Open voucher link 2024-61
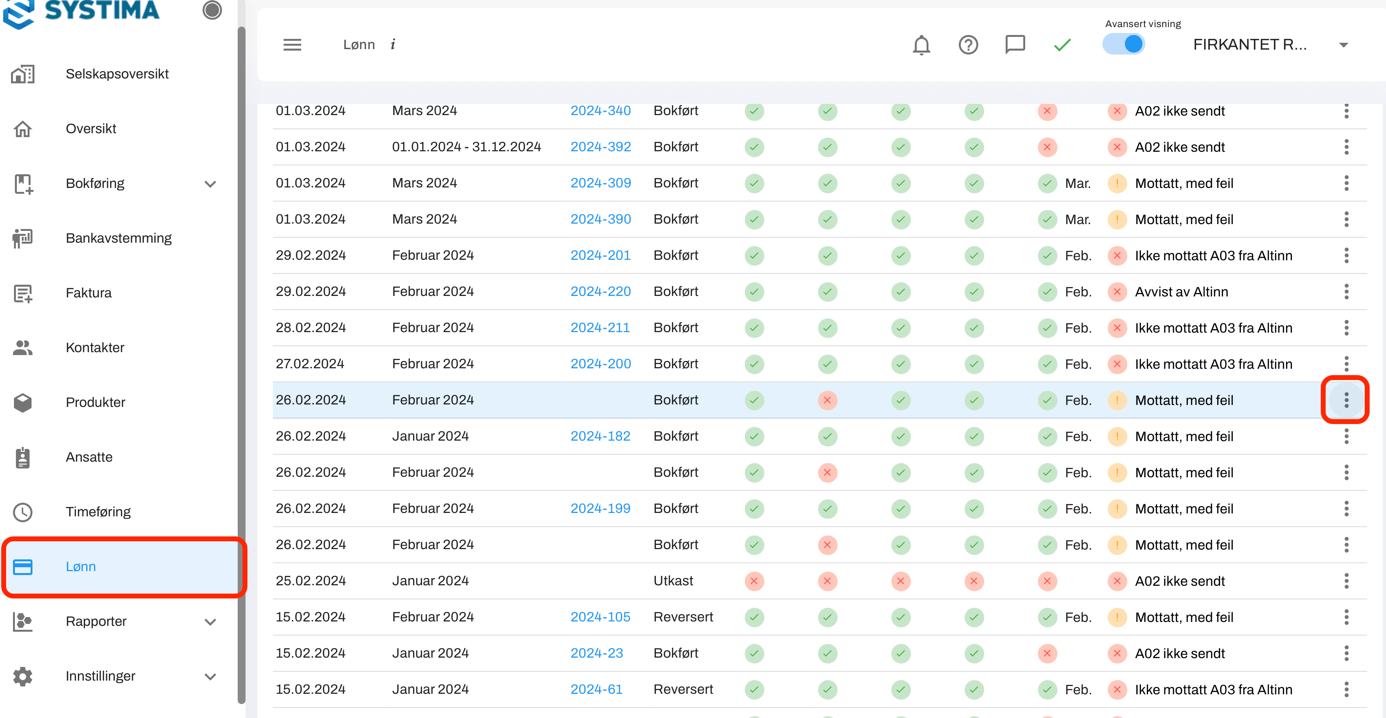The width and height of the screenshot is (1386, 718). click(x=596, y=690)
